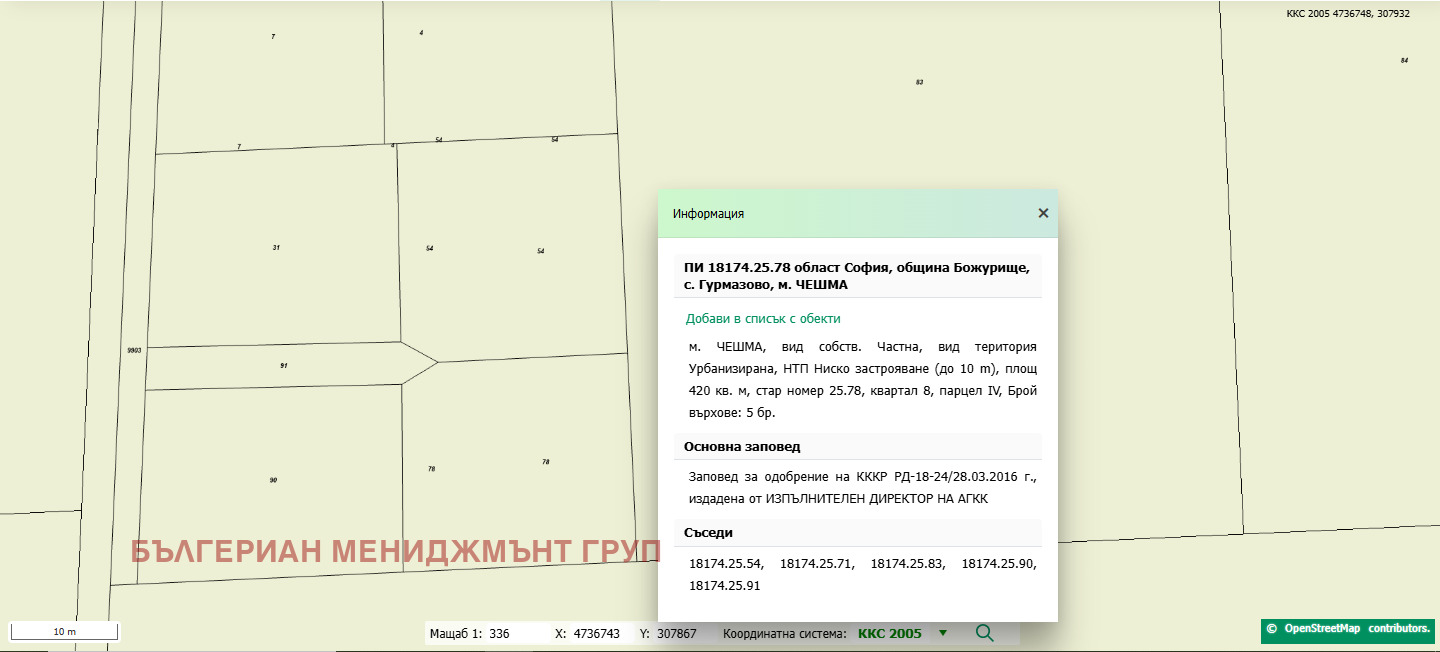The image size is (1440, 652).
Task: Select parcel 91 on the map
Action: point(284,366)
